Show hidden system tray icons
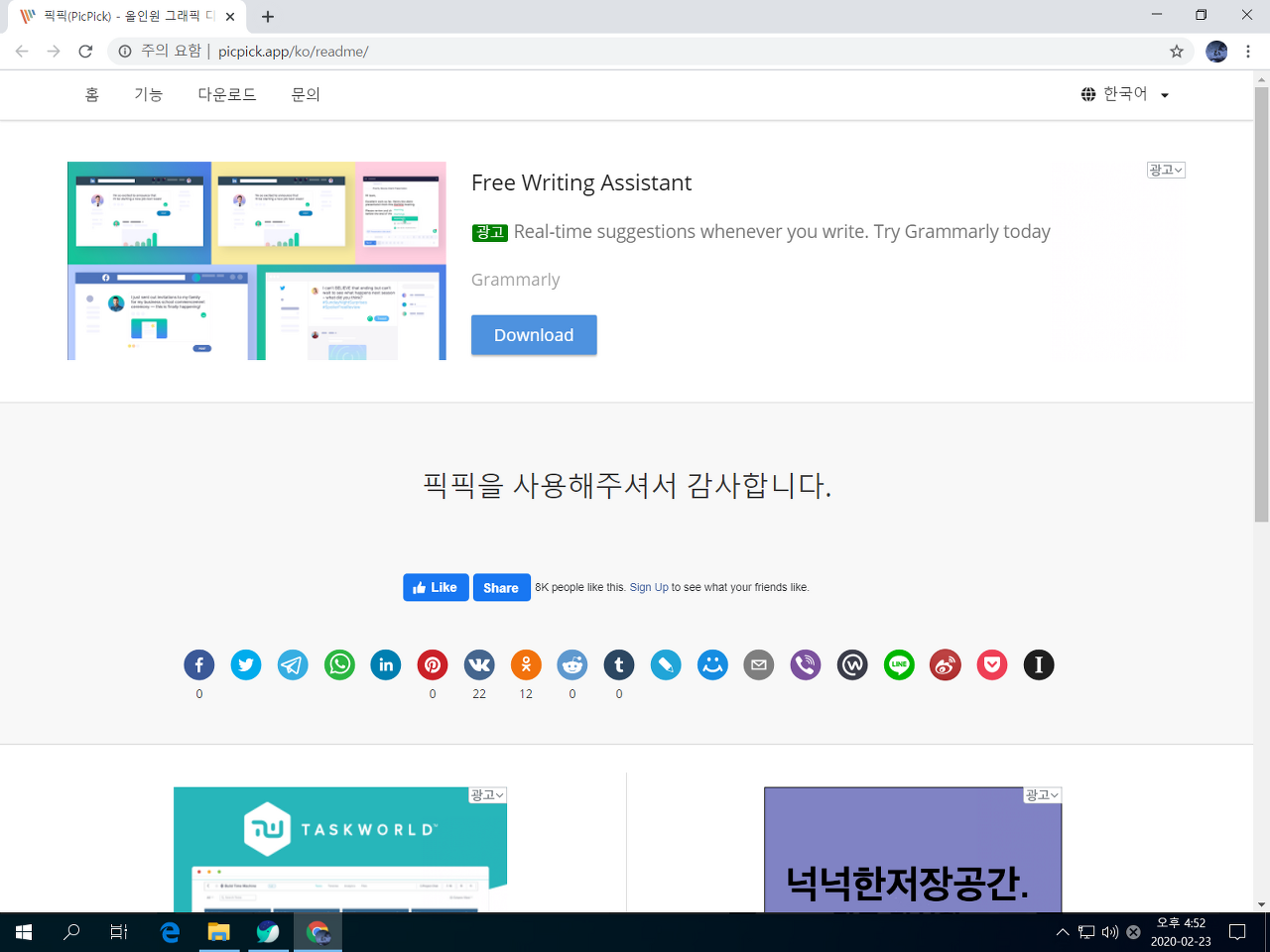Image resolution: width=1270 pixels, height=952 pixels. [1063, 932]
